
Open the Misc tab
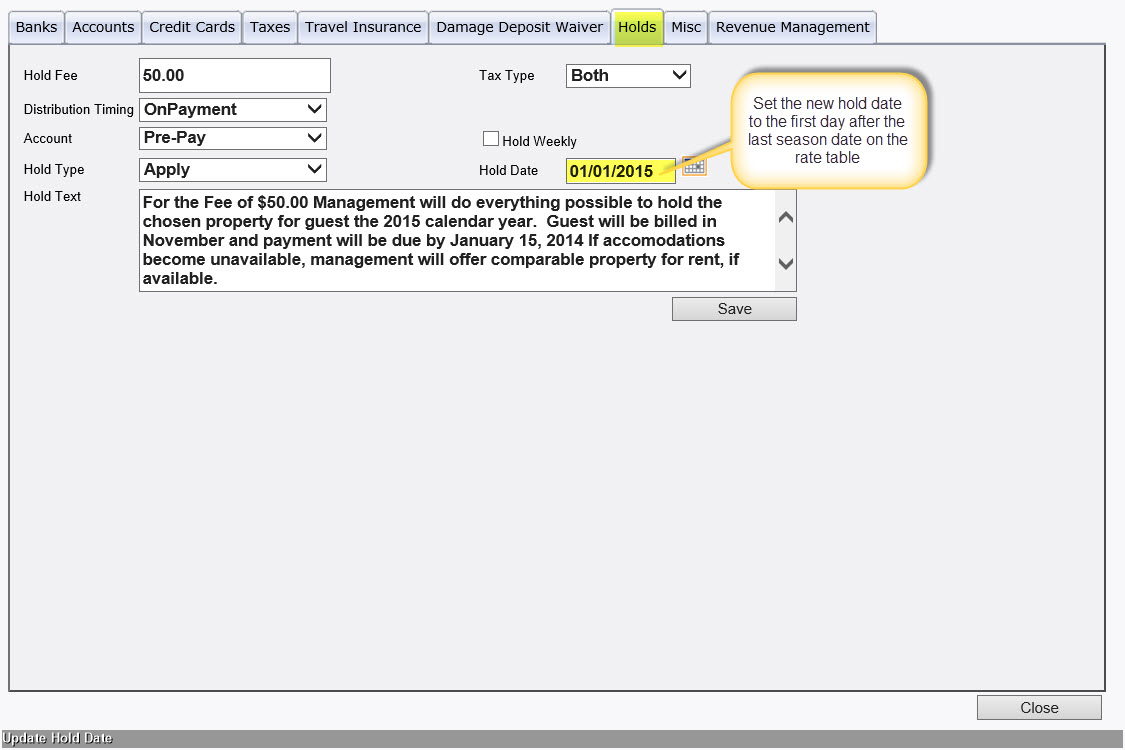[686, 27]
